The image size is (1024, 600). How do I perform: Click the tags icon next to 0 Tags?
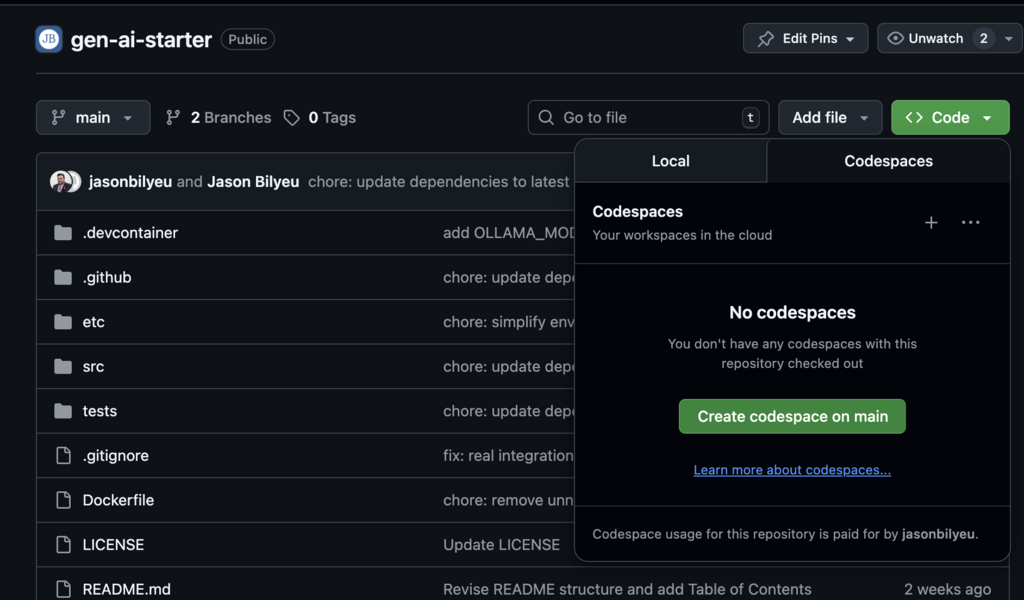click(x=292, y=118)
